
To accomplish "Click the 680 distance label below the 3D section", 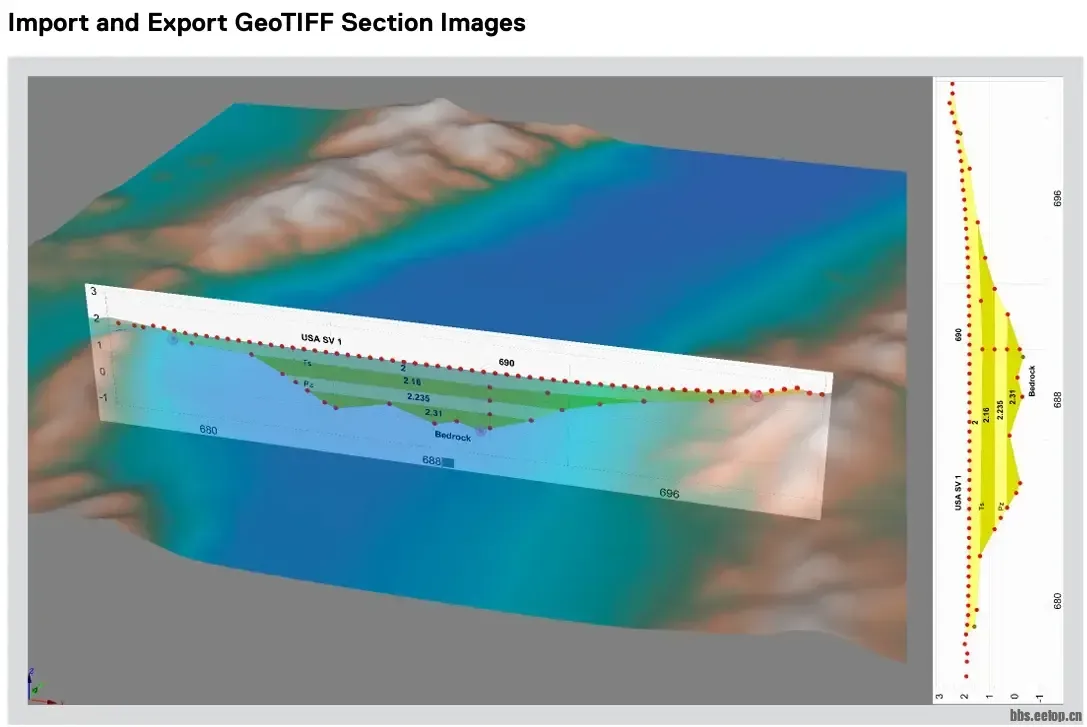I will pyautogui.click(x=208, y=431).
